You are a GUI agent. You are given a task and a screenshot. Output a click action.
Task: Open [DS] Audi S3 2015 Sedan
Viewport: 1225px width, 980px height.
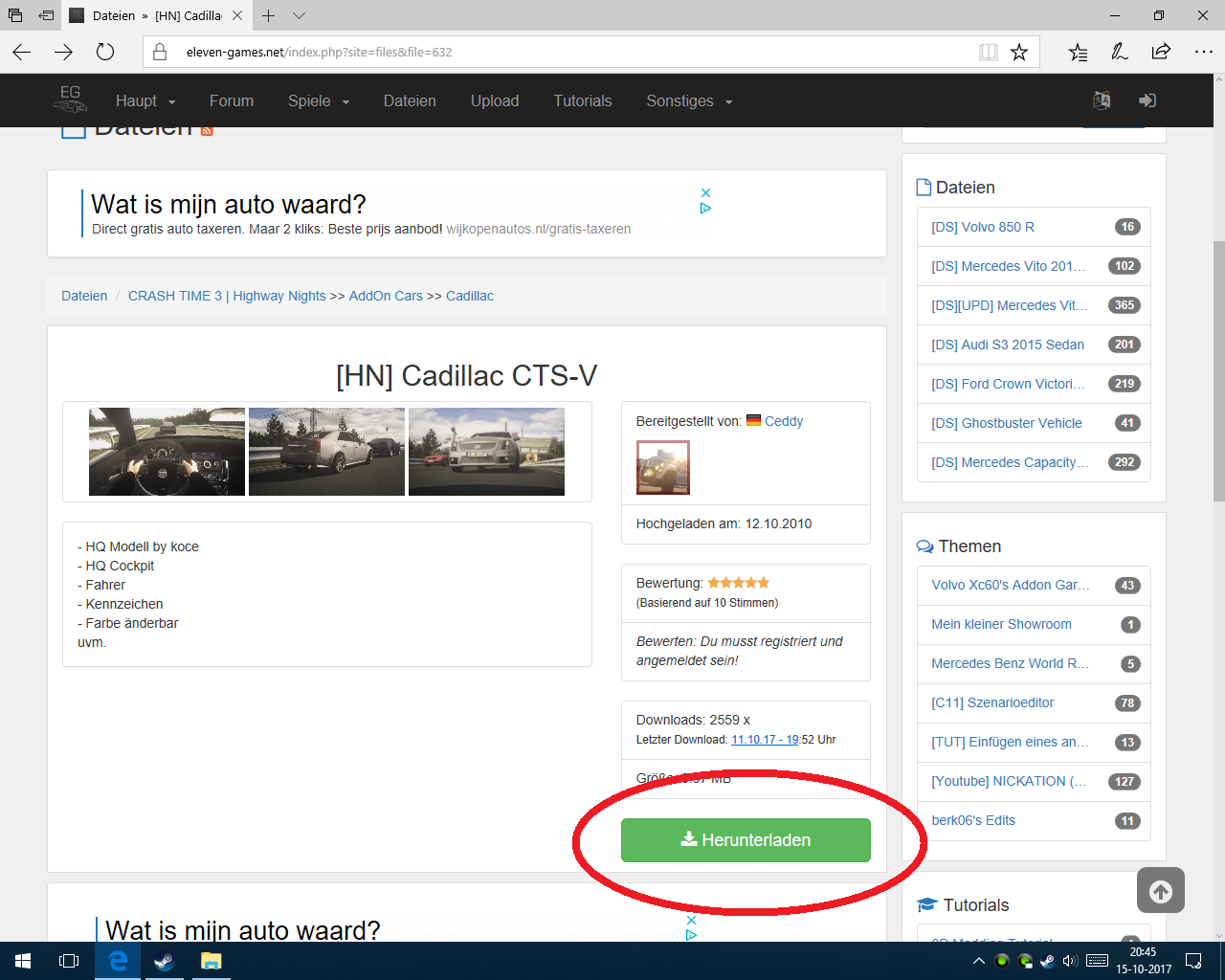1008,345
